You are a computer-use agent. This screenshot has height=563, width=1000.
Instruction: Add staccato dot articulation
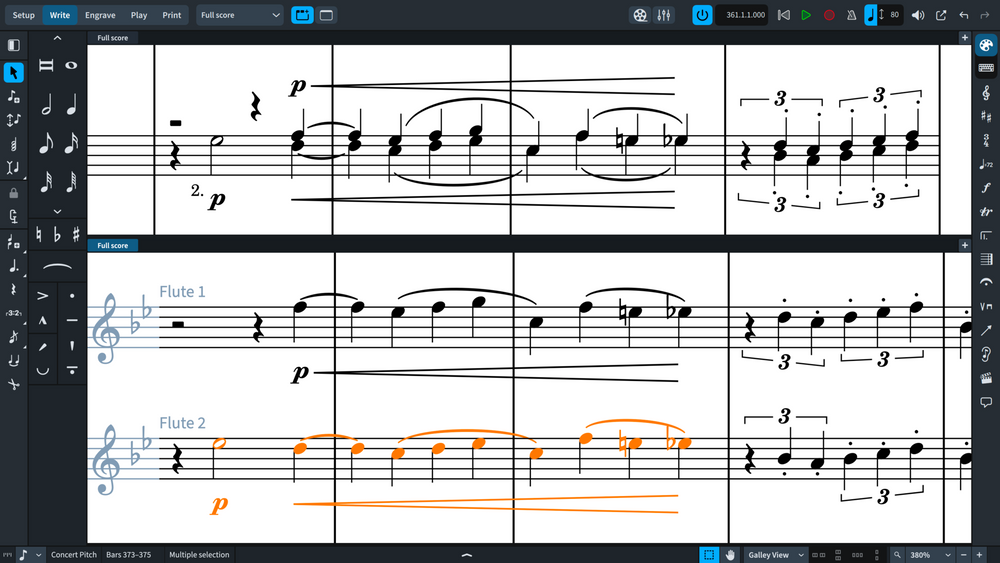click(x=72, y=296)
